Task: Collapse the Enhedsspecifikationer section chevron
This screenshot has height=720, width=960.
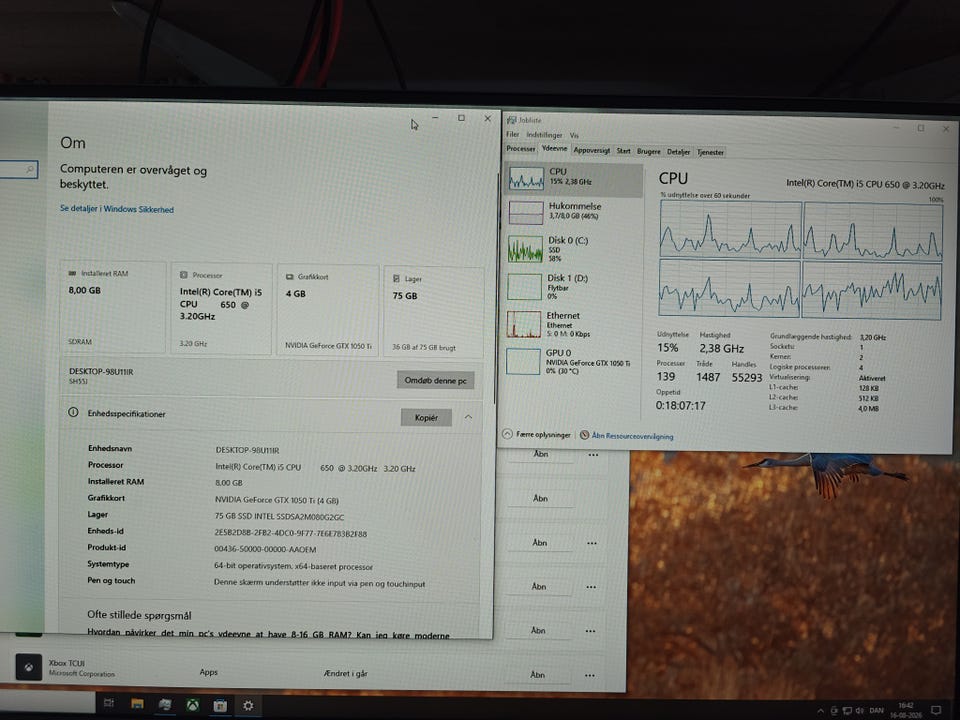Action: point(468,417)
